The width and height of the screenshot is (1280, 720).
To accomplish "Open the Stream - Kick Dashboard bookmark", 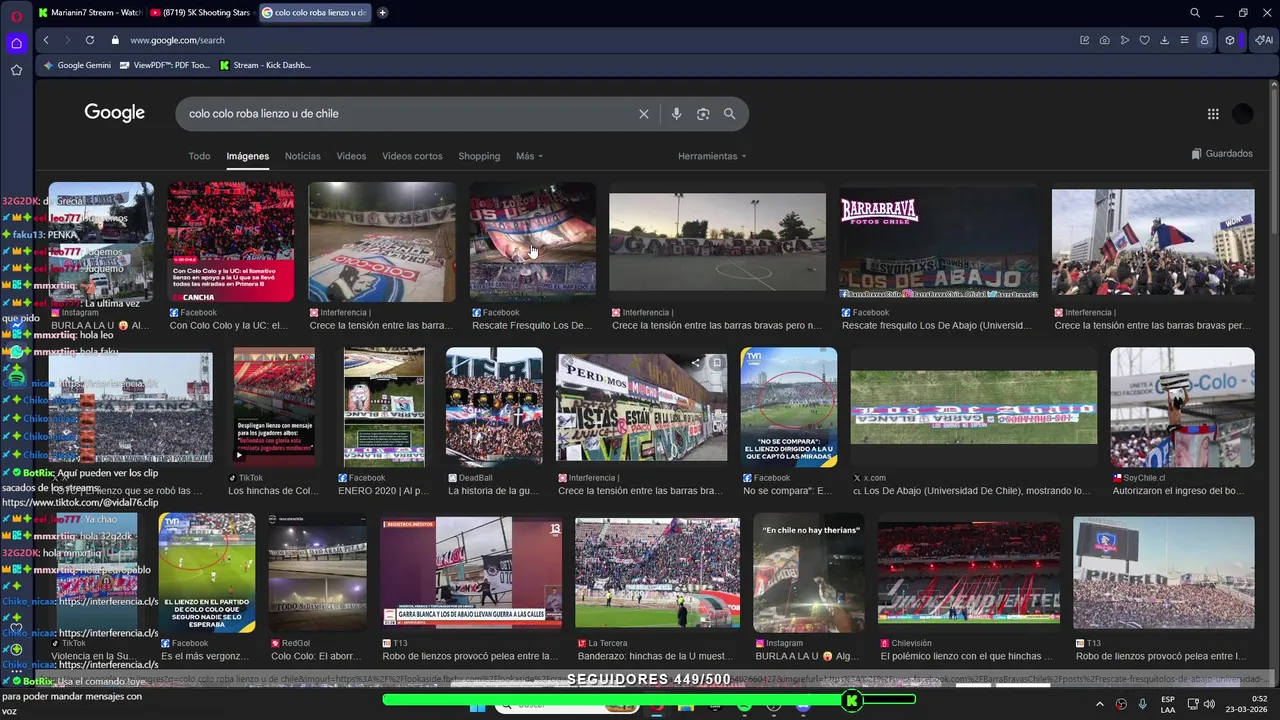I will click(x=265, y=65).
